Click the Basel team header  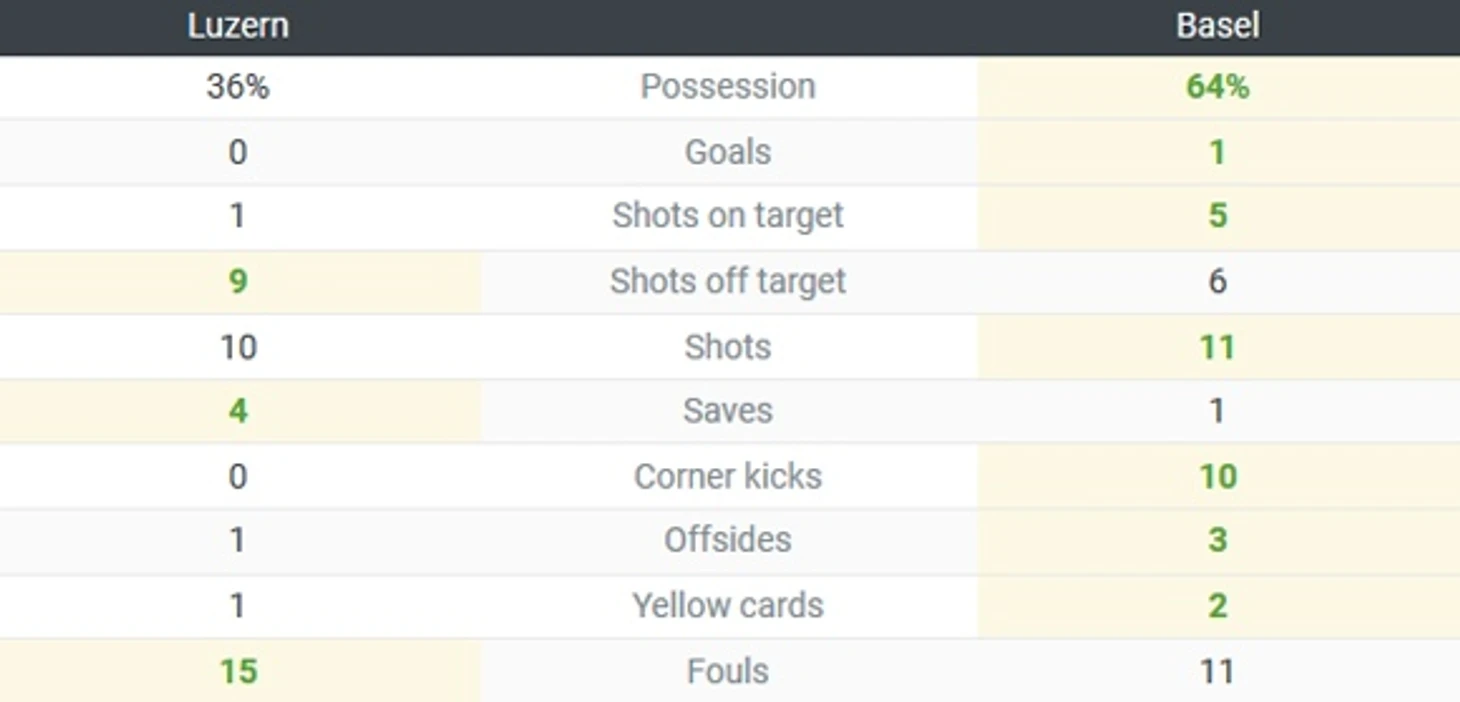pos(1217,25)
